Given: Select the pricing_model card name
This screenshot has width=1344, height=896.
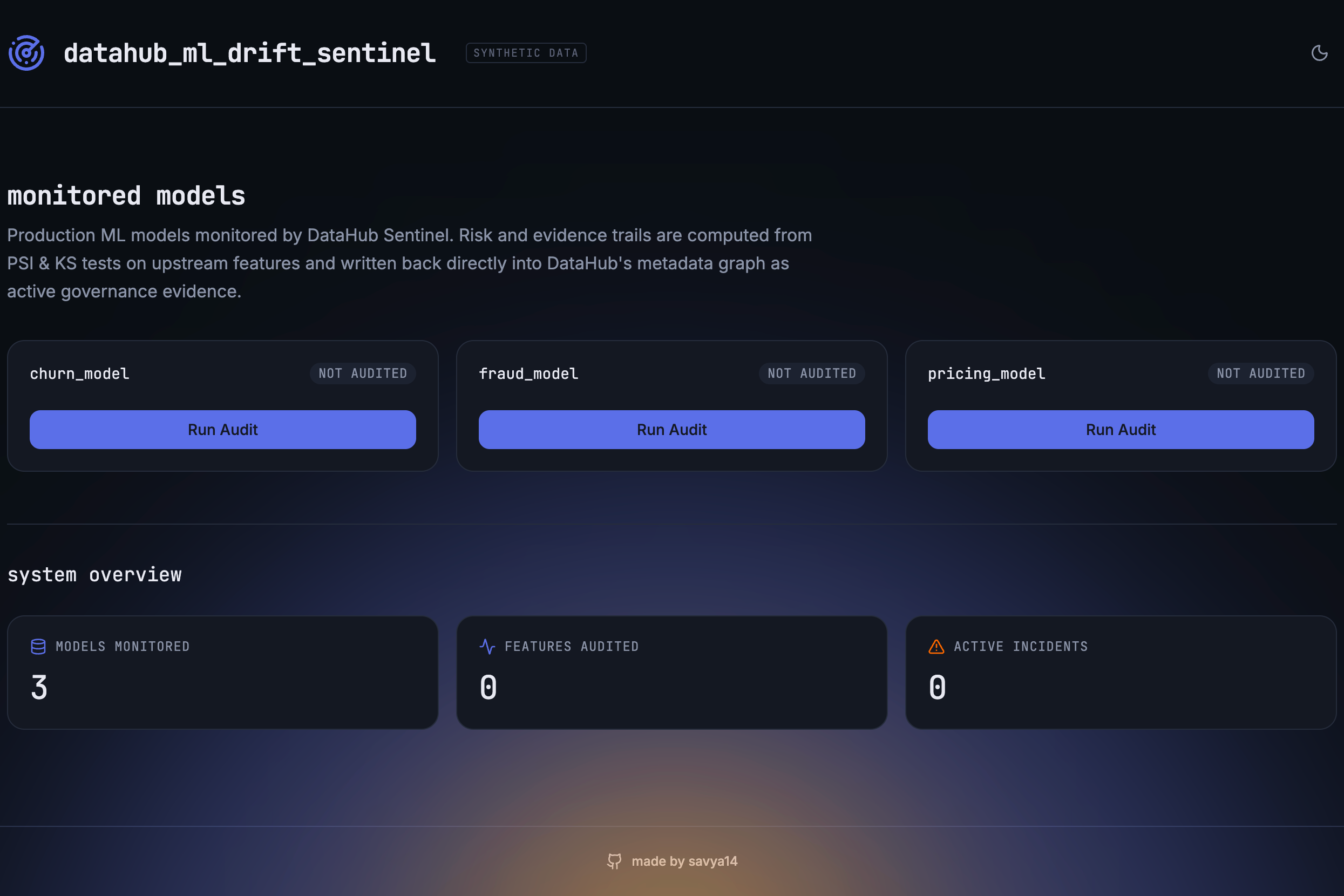Looking at the screenshot, I should pyautogui.click(x=986, y=374).
